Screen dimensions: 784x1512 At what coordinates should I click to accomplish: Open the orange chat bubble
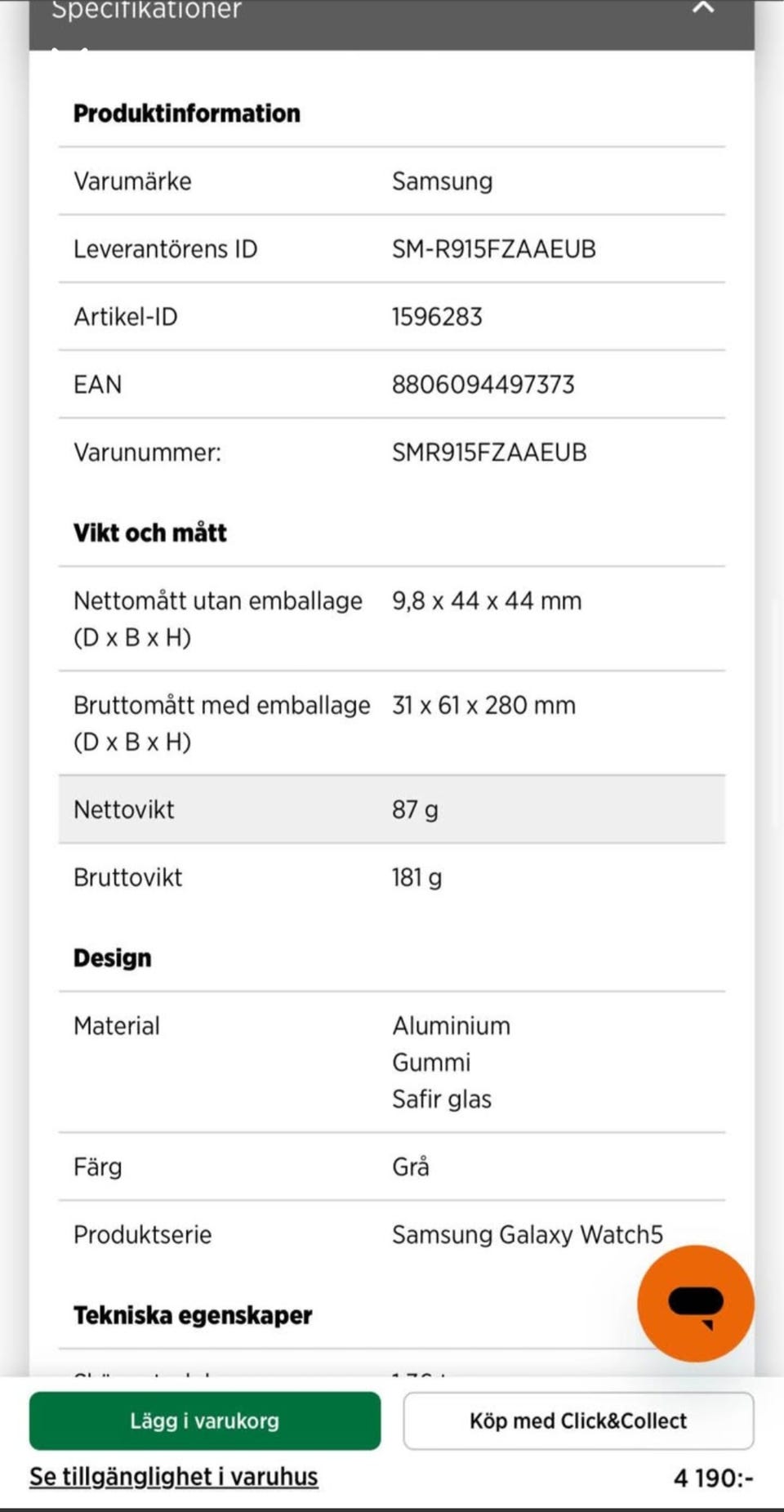[695, 1303]
